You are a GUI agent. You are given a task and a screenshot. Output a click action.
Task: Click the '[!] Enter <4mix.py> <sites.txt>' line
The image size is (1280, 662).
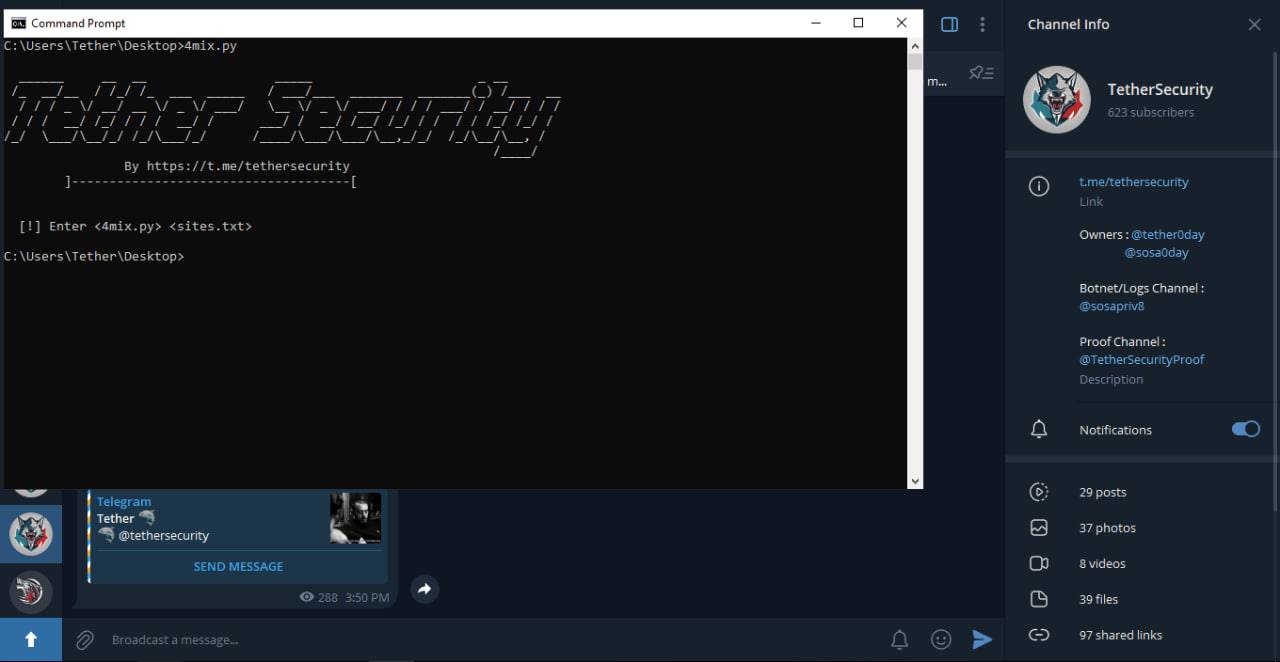tap(135, 226)
